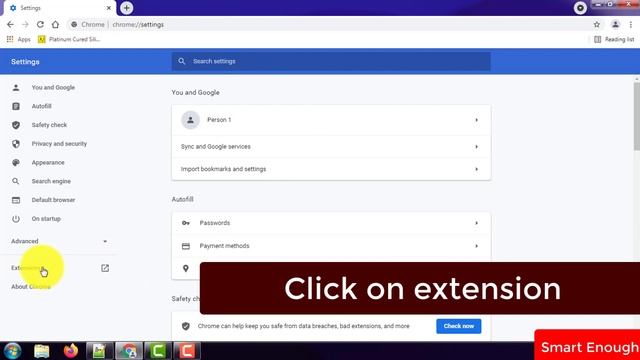Screen dimensions: 640x360
Task: Open the Apps shortcut in bookmarks bar
Action: [18, 39]
